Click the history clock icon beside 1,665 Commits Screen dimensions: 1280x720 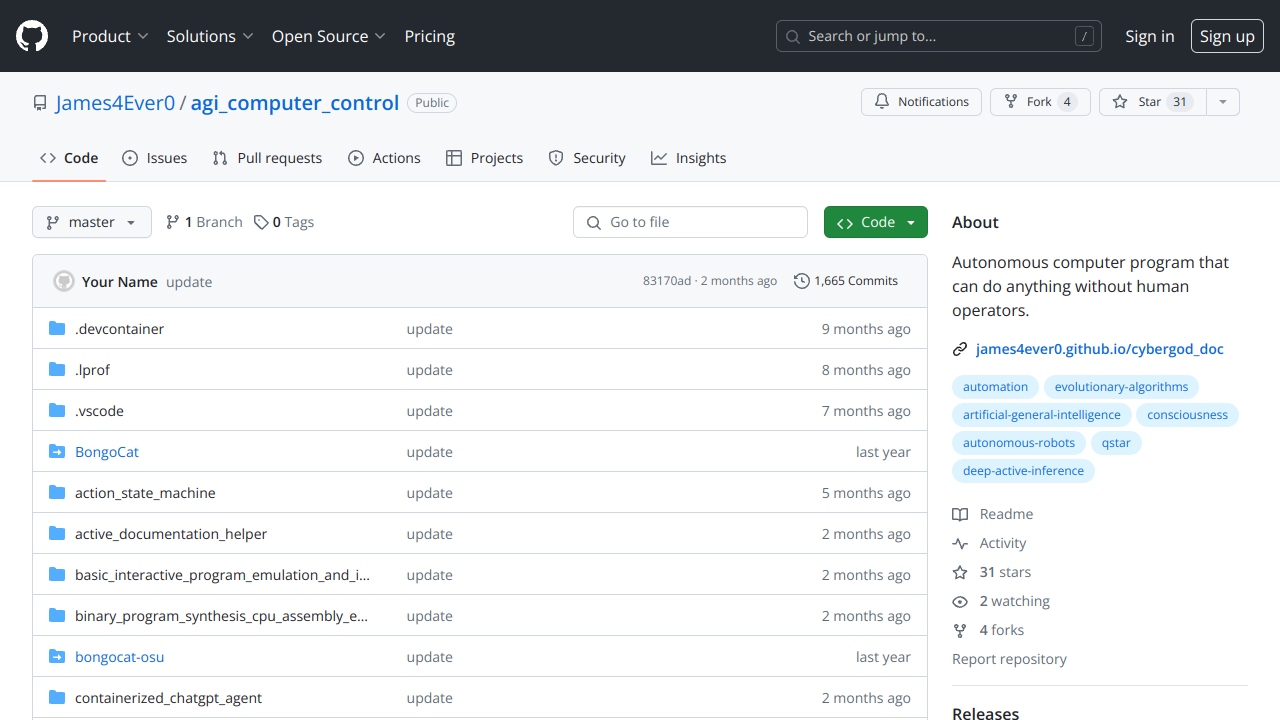(x=802, y=281)
